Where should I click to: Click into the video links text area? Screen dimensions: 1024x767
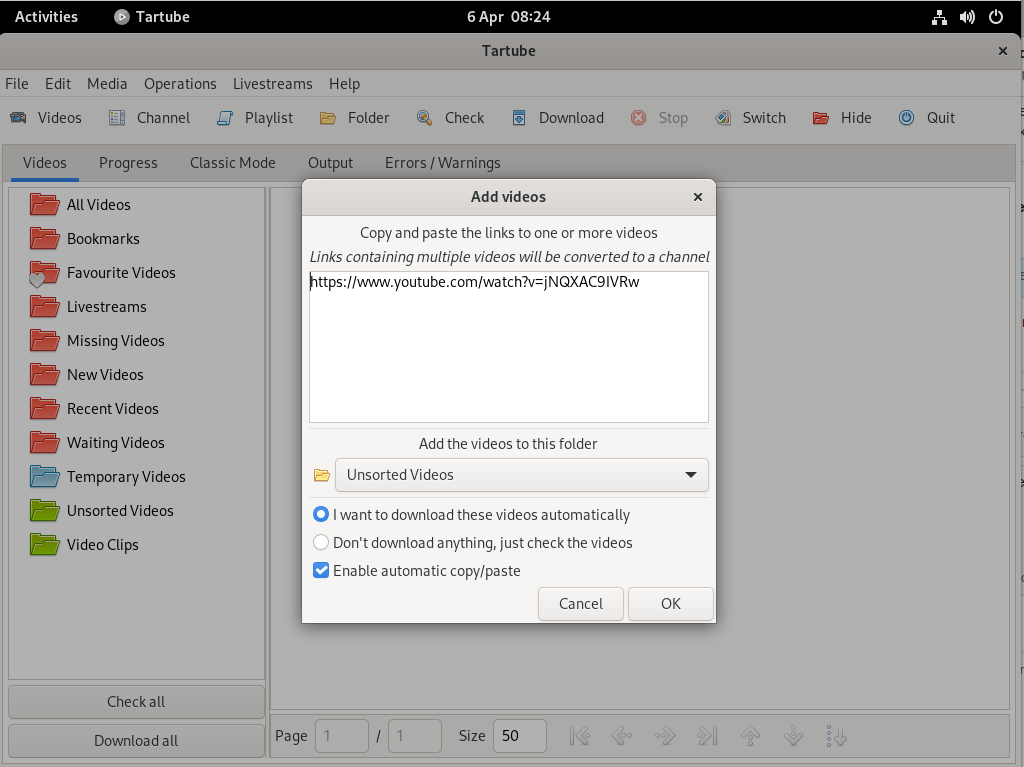tap(509, 347)
